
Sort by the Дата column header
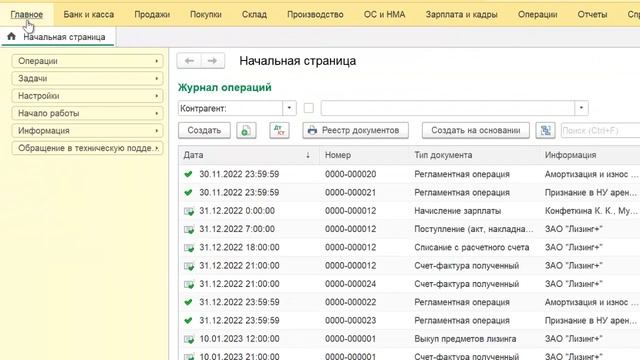tap(248, 155)
